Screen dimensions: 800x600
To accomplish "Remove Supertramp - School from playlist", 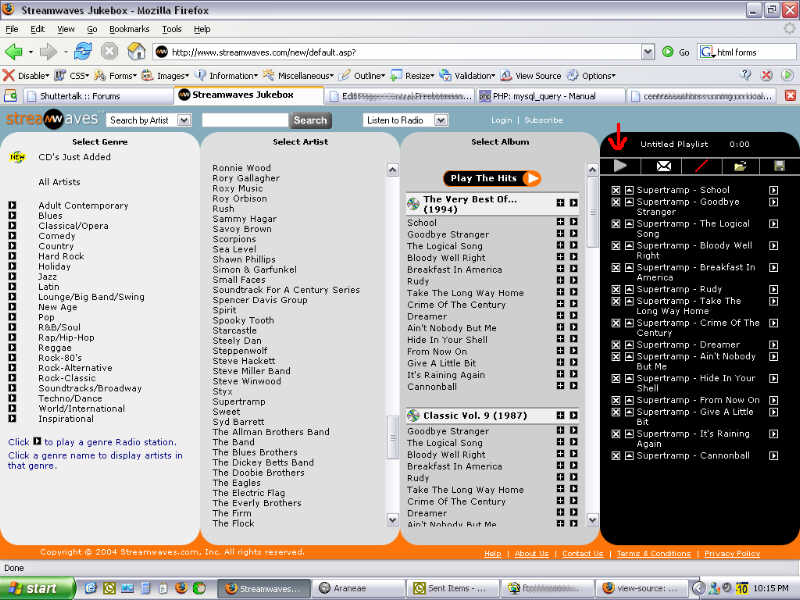I will coord(616,190).
